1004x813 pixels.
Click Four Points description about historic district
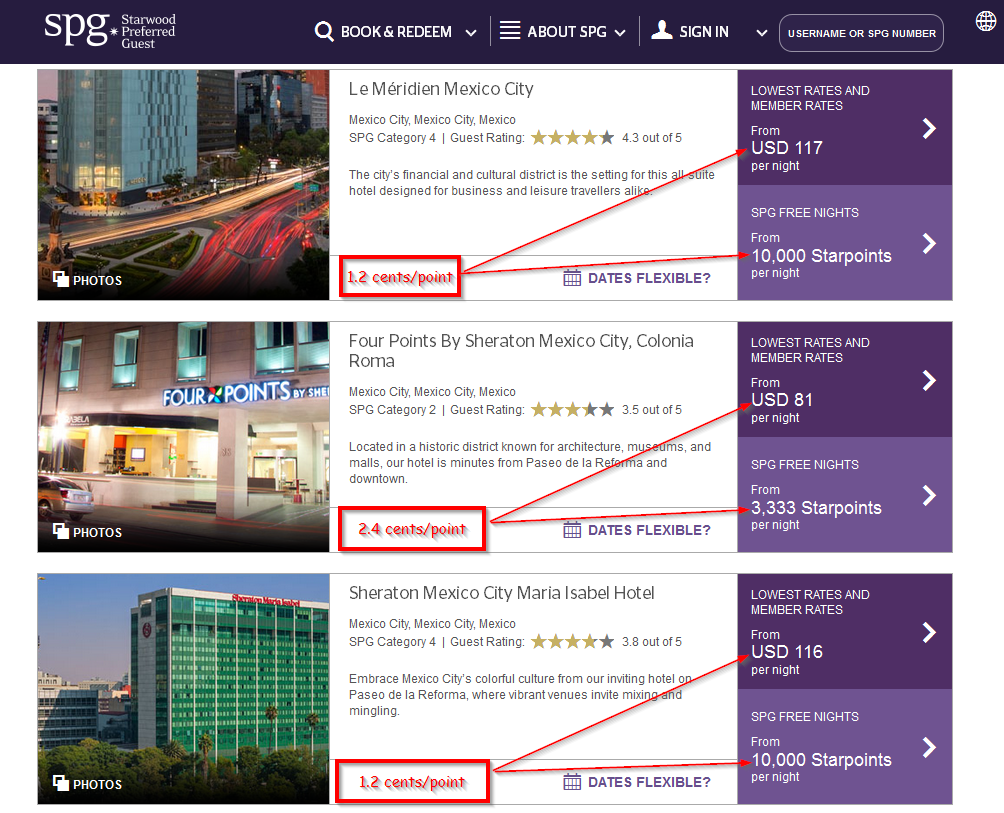pyautogui.click(x=530, y=462)
